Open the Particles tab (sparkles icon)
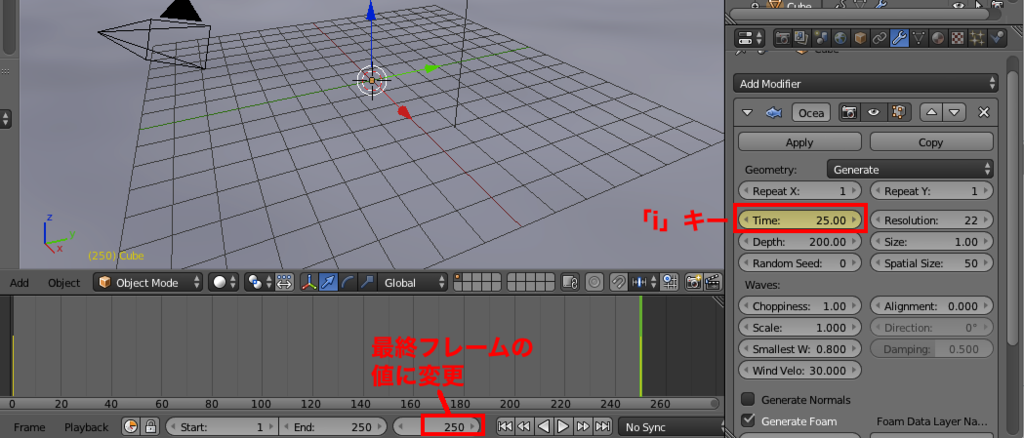1024x438 pixels. tap(978, 38)
